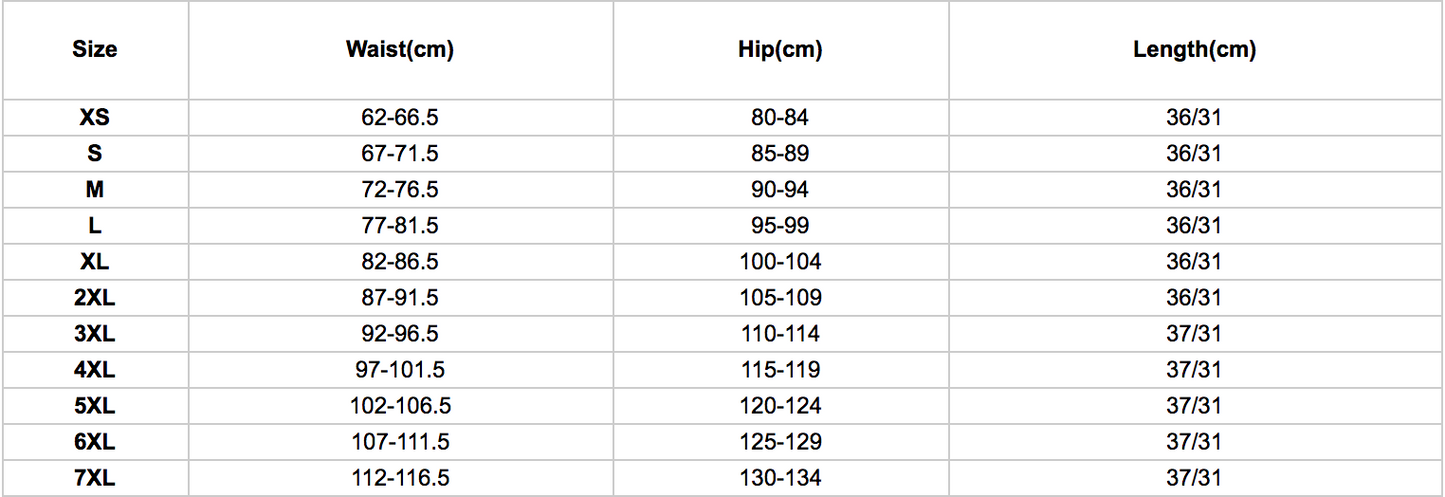Click the Size column header
Image resolution: width=1445 pixels, height=497 pixels.
click(x=94, y=50)
